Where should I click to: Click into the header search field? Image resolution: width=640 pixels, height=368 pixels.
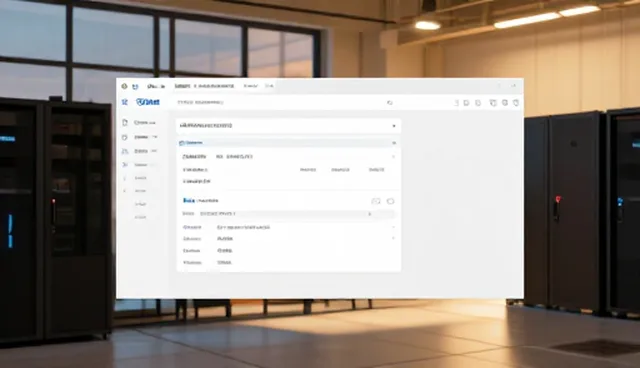point(286,102)
